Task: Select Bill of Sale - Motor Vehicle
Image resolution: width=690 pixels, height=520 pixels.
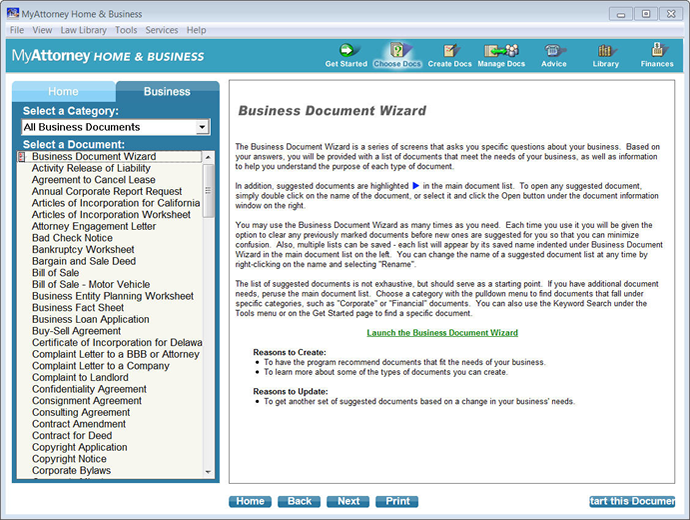Action: pyautogui.click(x=91, y=284)
